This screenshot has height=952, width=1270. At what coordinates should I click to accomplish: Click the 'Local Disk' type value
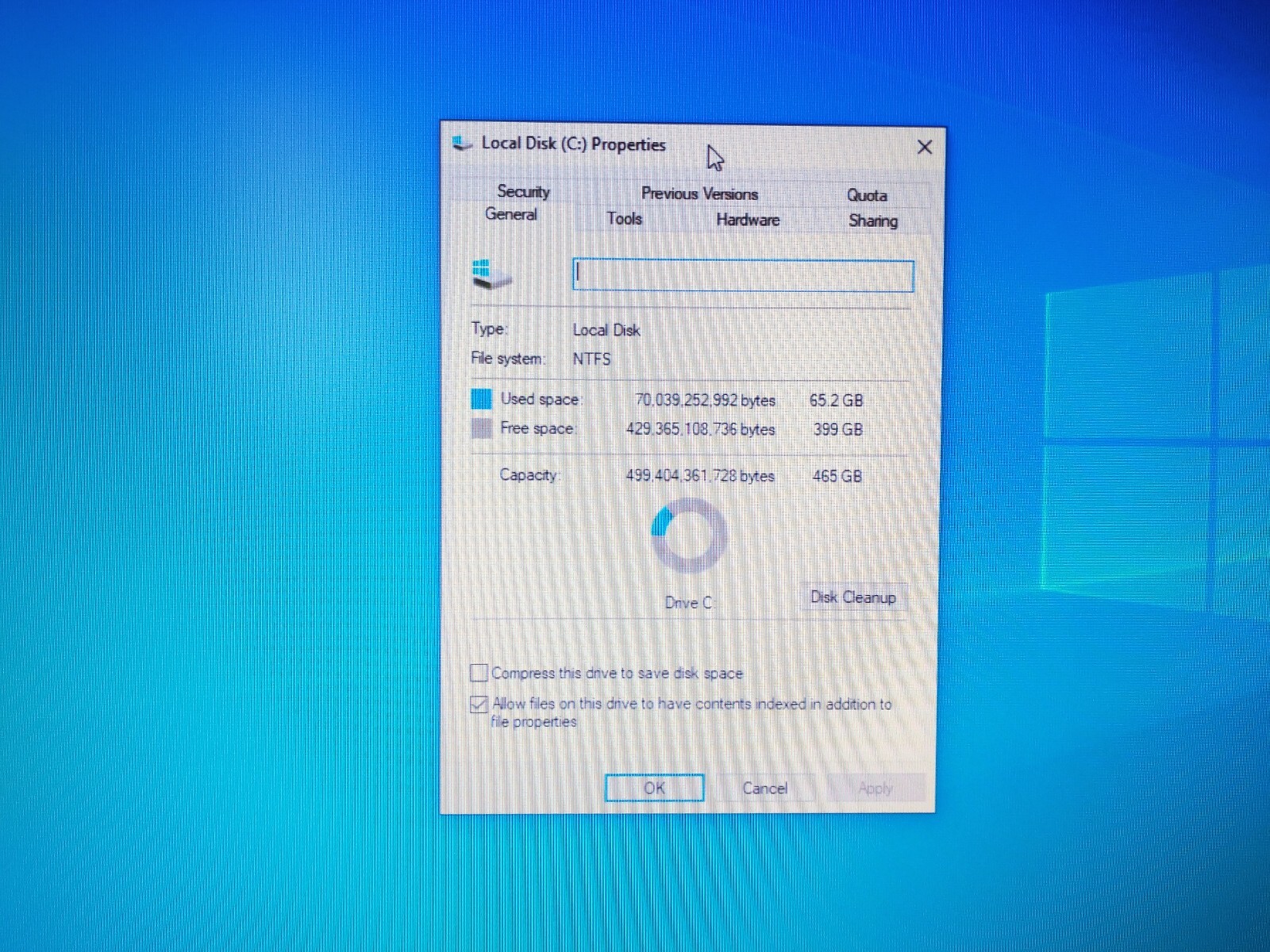pos(606,330)
